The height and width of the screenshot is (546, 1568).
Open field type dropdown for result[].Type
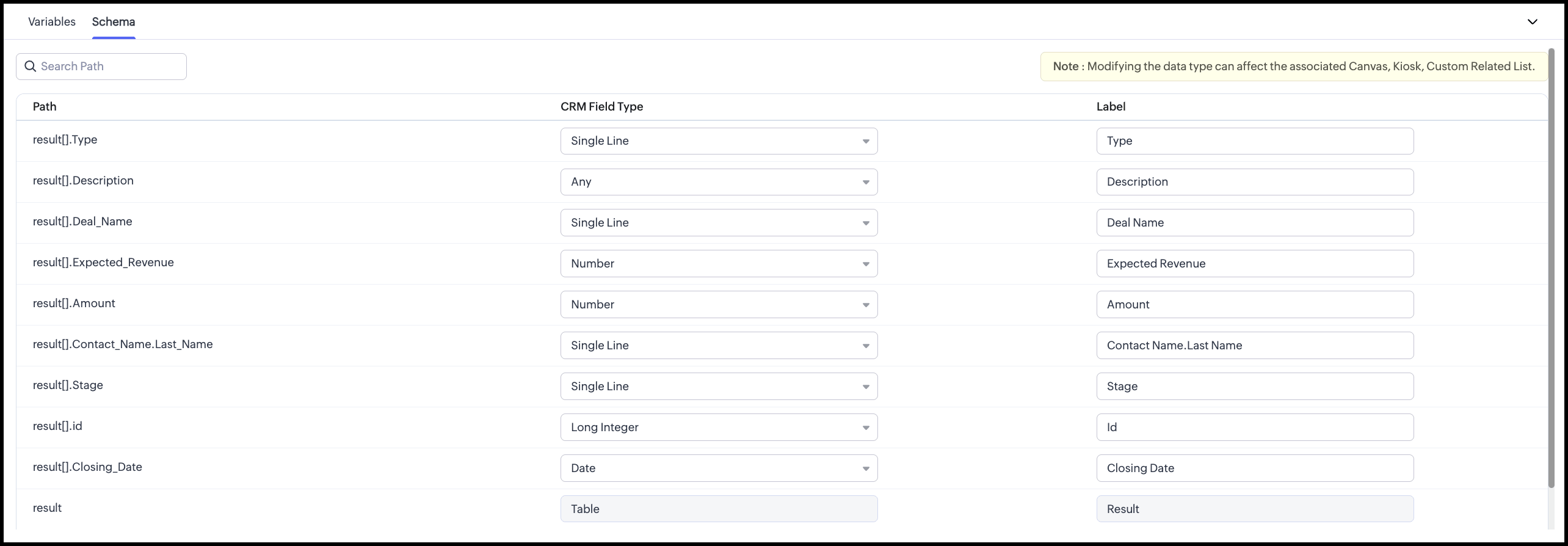(x=719, y=141)
